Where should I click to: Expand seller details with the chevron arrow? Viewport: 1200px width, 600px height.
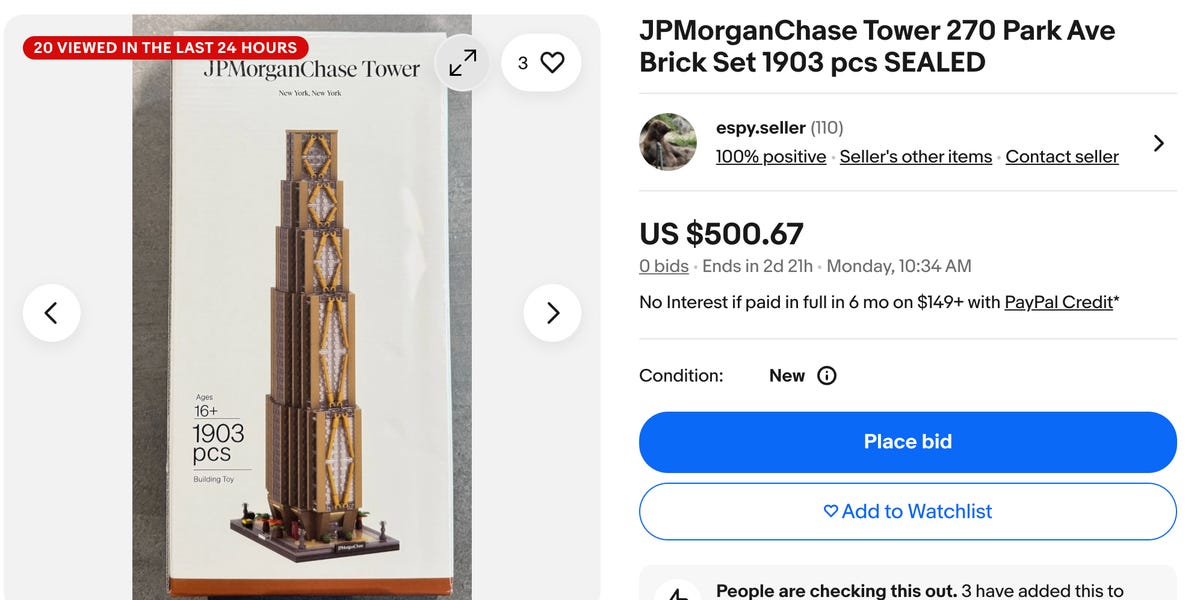click(1158, 143)
